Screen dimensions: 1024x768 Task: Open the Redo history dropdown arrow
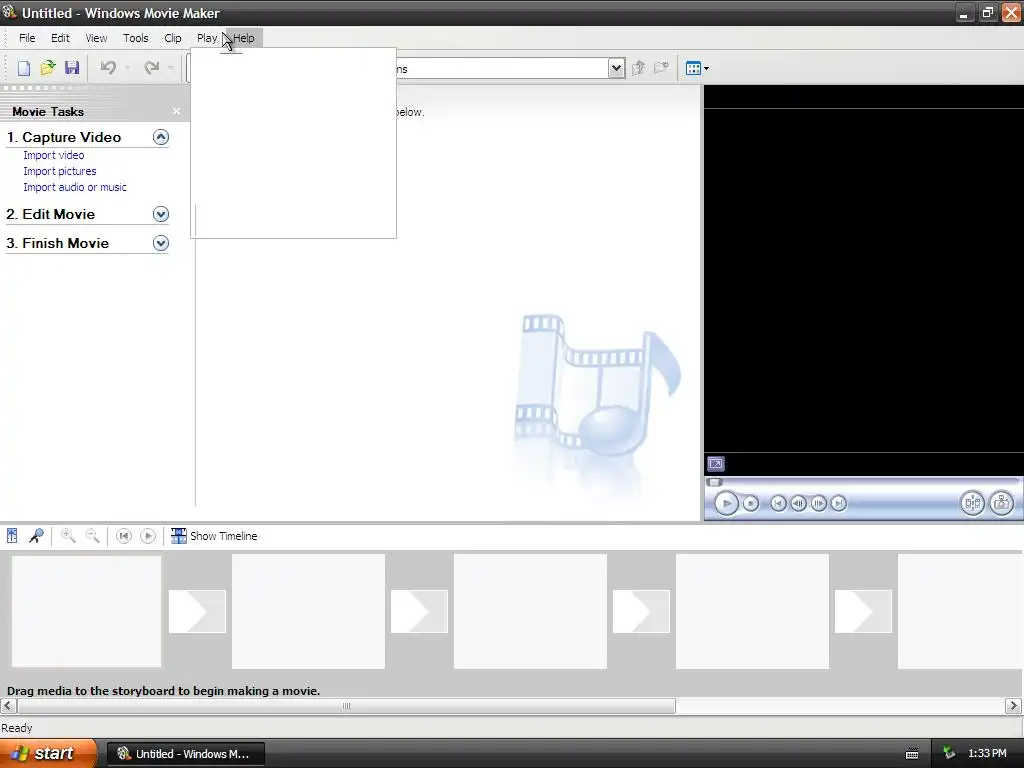pos(170,68)
